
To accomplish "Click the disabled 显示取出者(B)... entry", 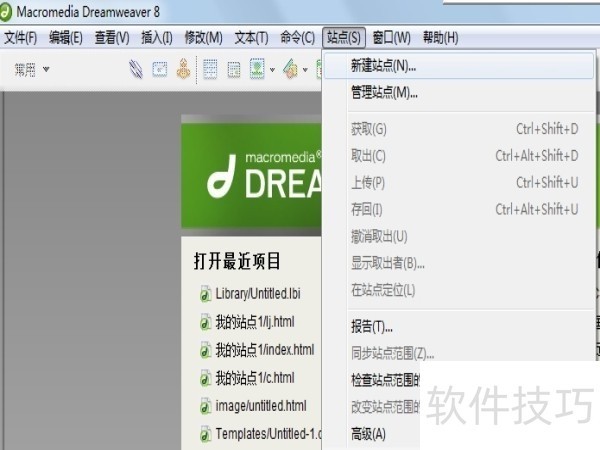I will click(x=459, y=263).
